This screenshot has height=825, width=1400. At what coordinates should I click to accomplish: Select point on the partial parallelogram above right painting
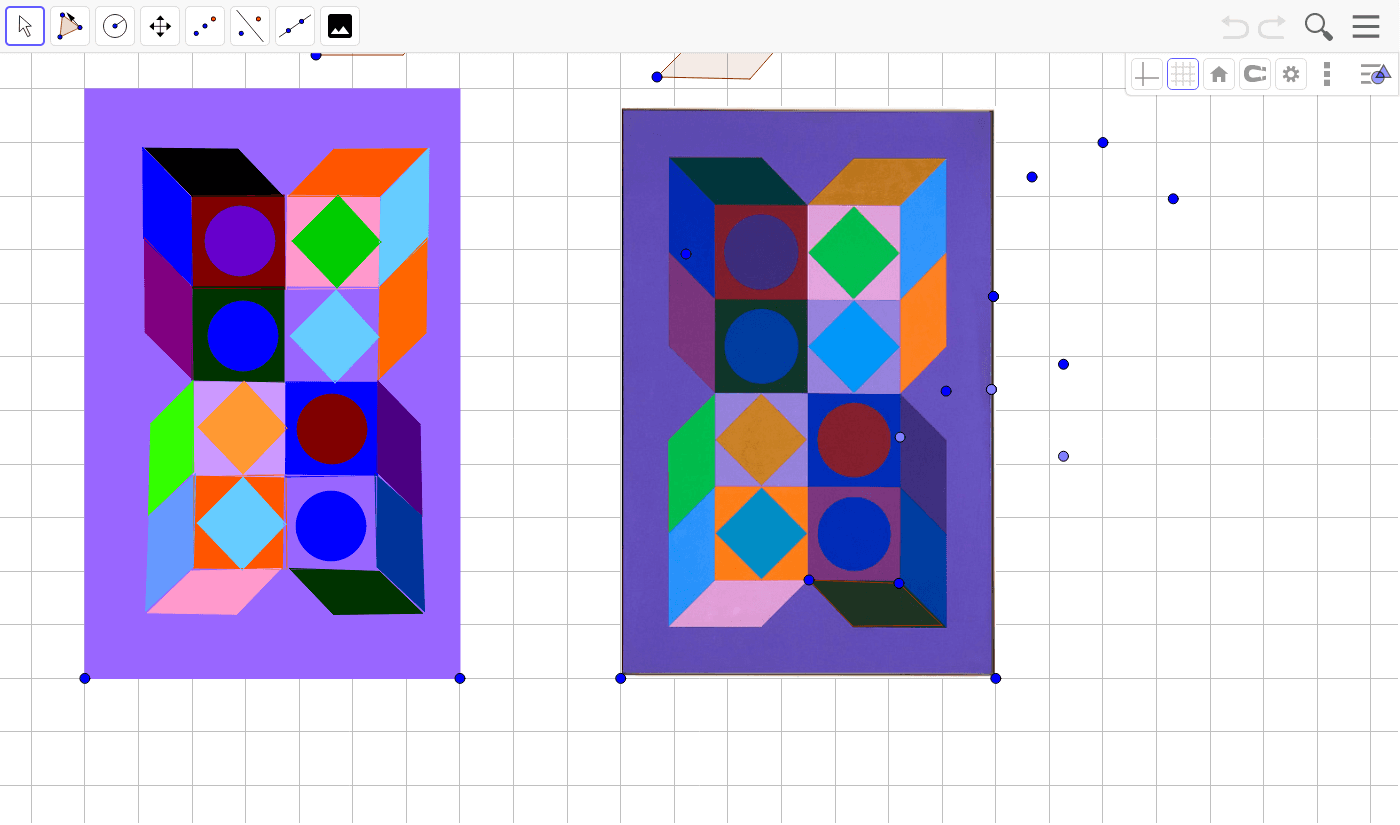coord(657,77)
